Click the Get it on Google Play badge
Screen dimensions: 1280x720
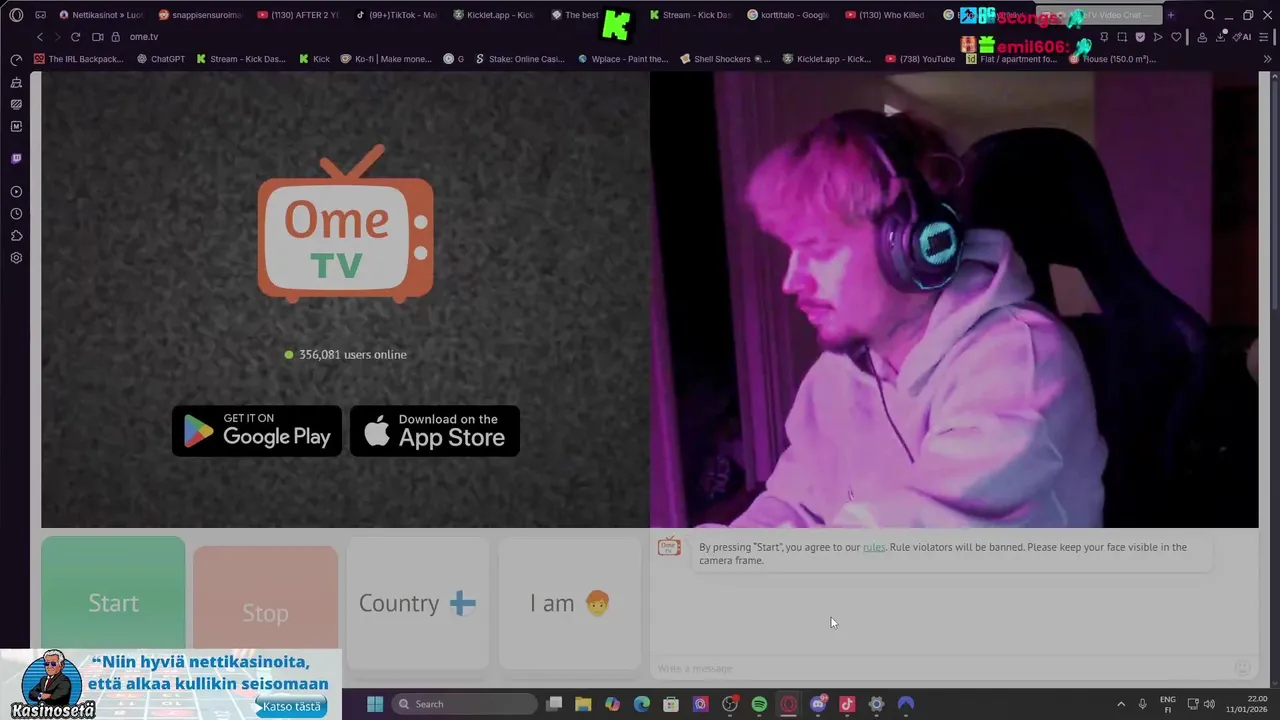257,431
